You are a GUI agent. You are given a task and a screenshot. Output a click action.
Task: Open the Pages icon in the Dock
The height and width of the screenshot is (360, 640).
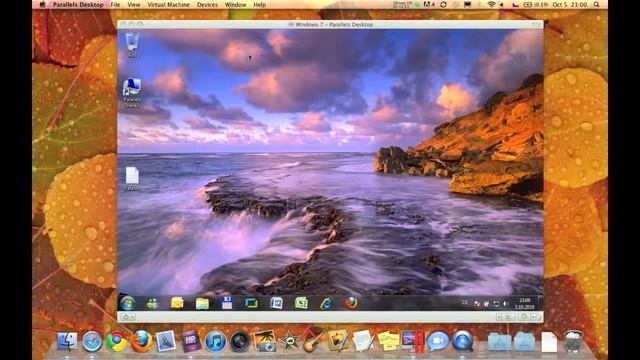[338, 340]
